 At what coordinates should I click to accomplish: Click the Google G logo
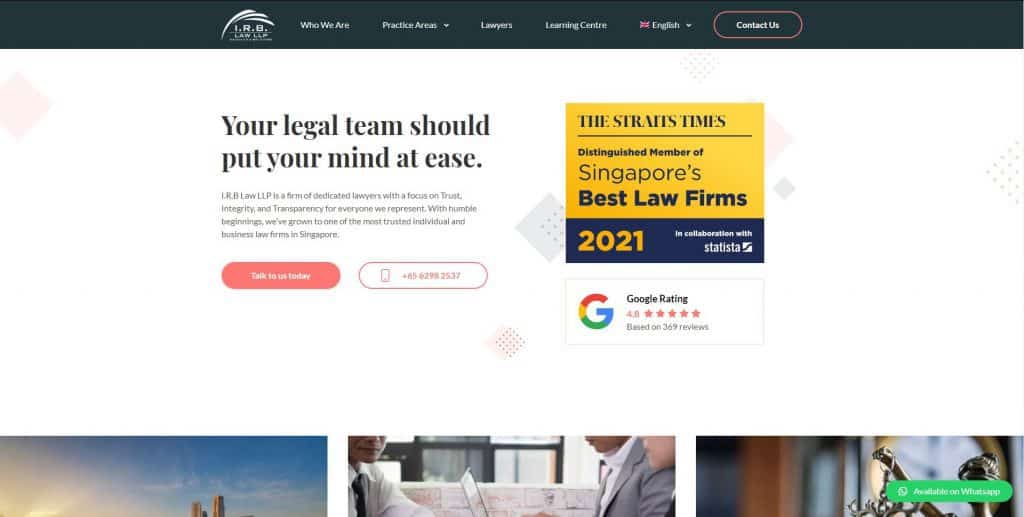[596, 311]
